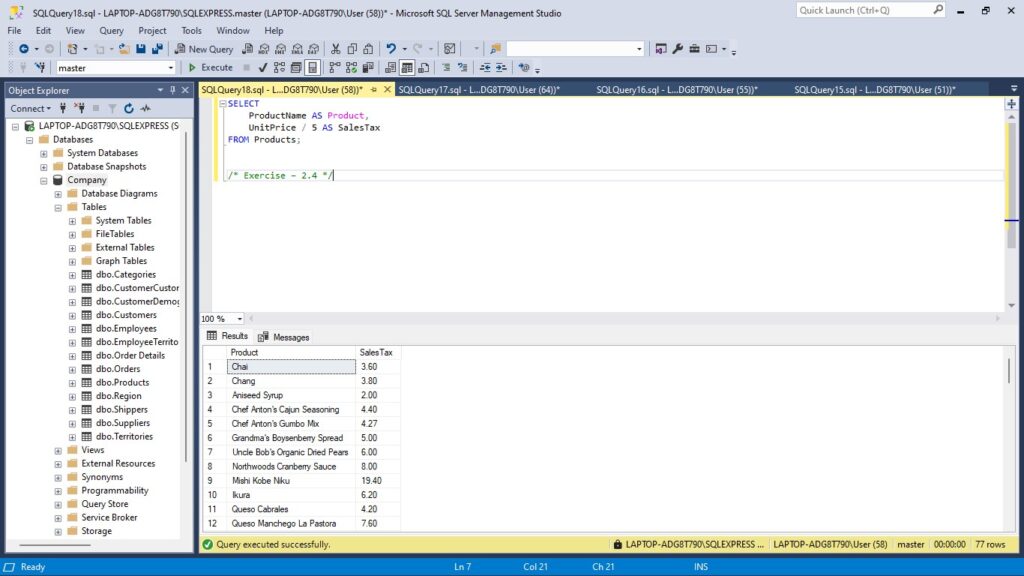This screenshot has height=576, width=1024.
Task: Collapse the Company database node
Action: [44, 180]
